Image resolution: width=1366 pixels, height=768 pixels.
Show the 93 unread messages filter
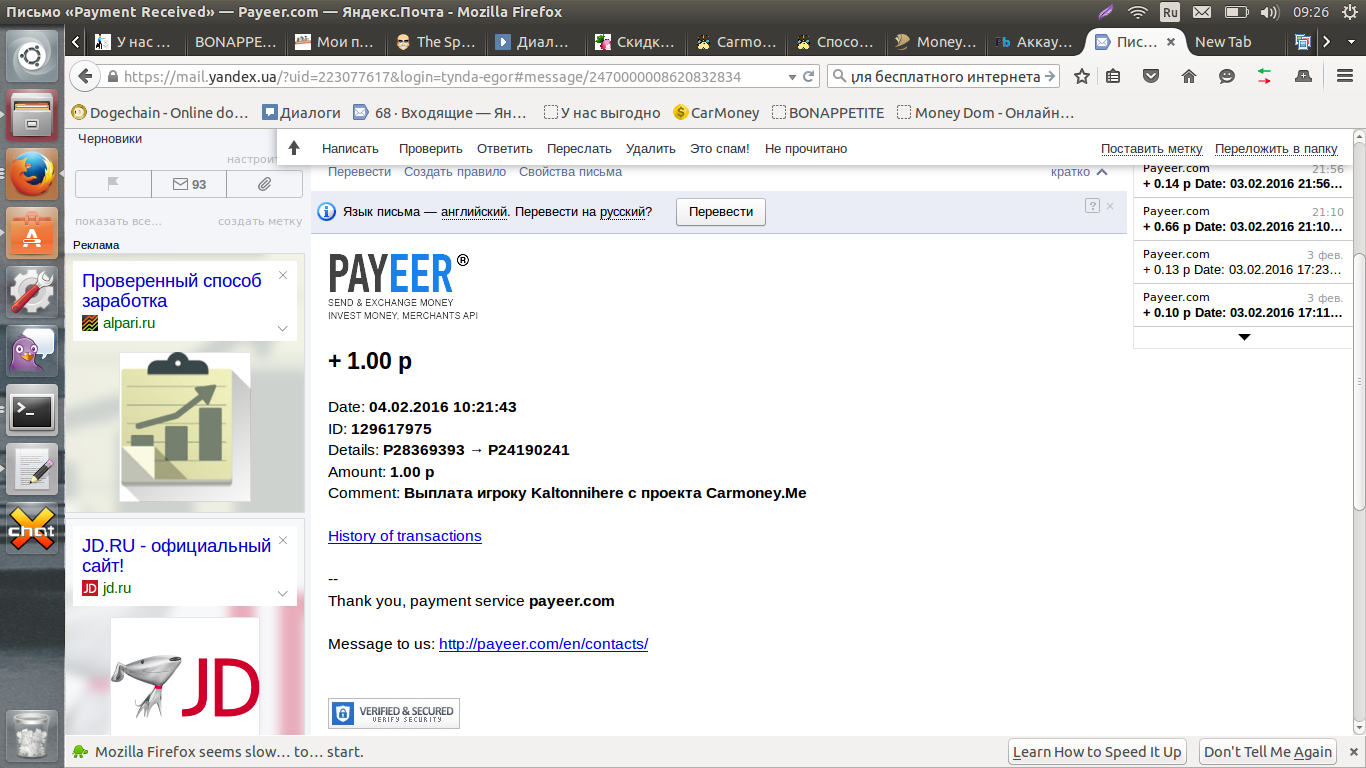click(189, 184)
